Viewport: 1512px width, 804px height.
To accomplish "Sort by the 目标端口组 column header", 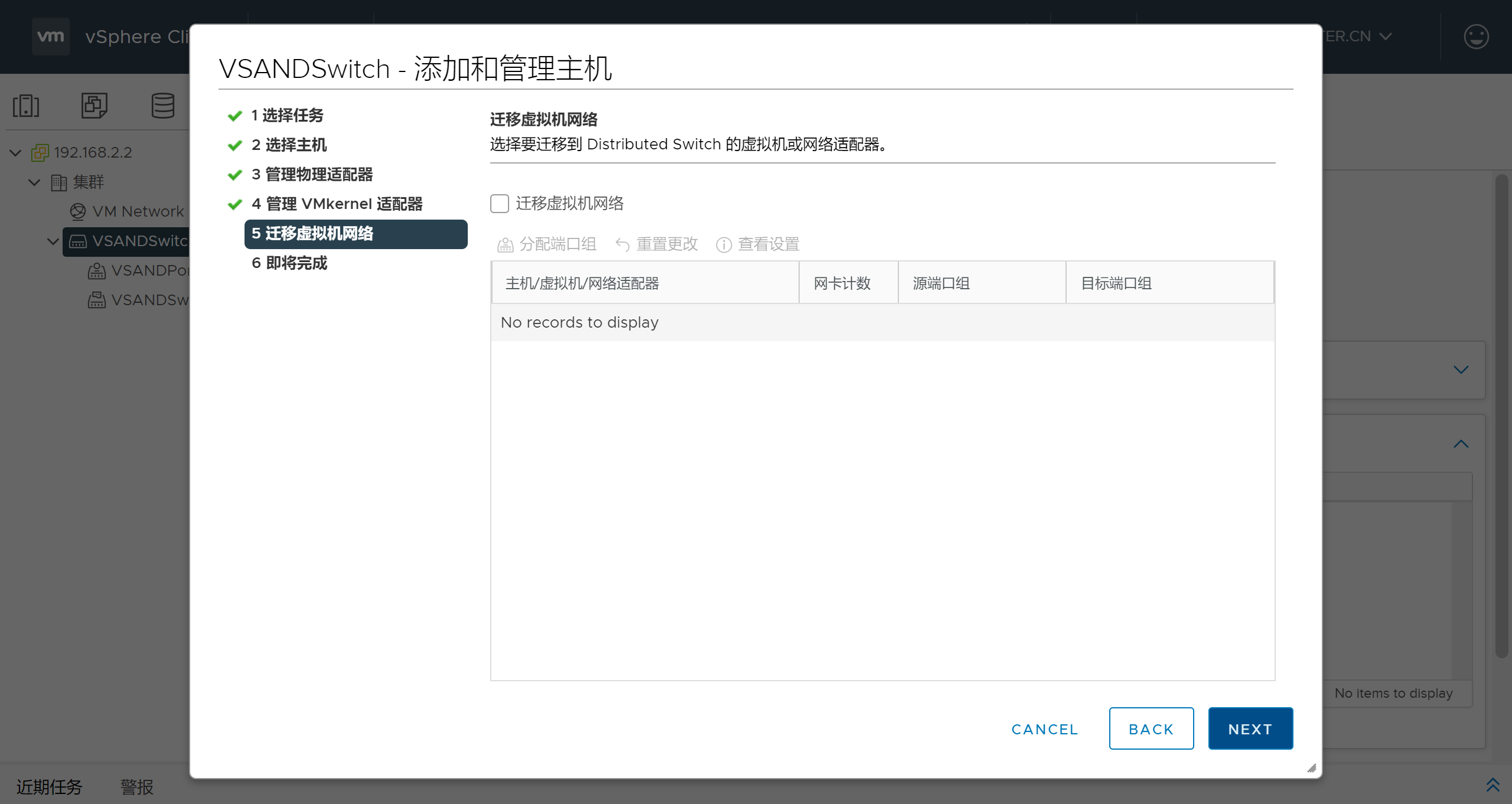I will [1170, 283].
